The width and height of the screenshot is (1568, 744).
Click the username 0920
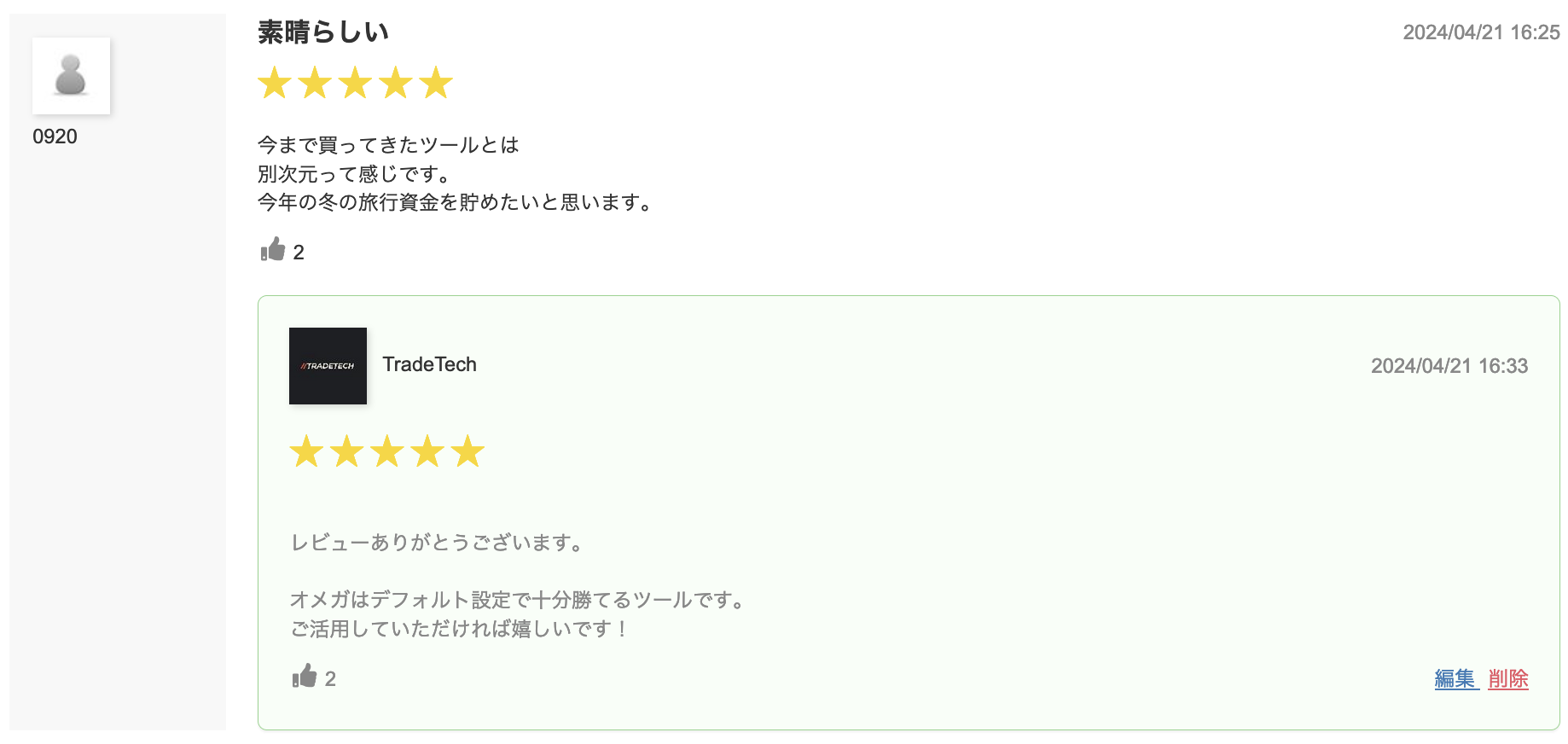[x=55, y=137]
